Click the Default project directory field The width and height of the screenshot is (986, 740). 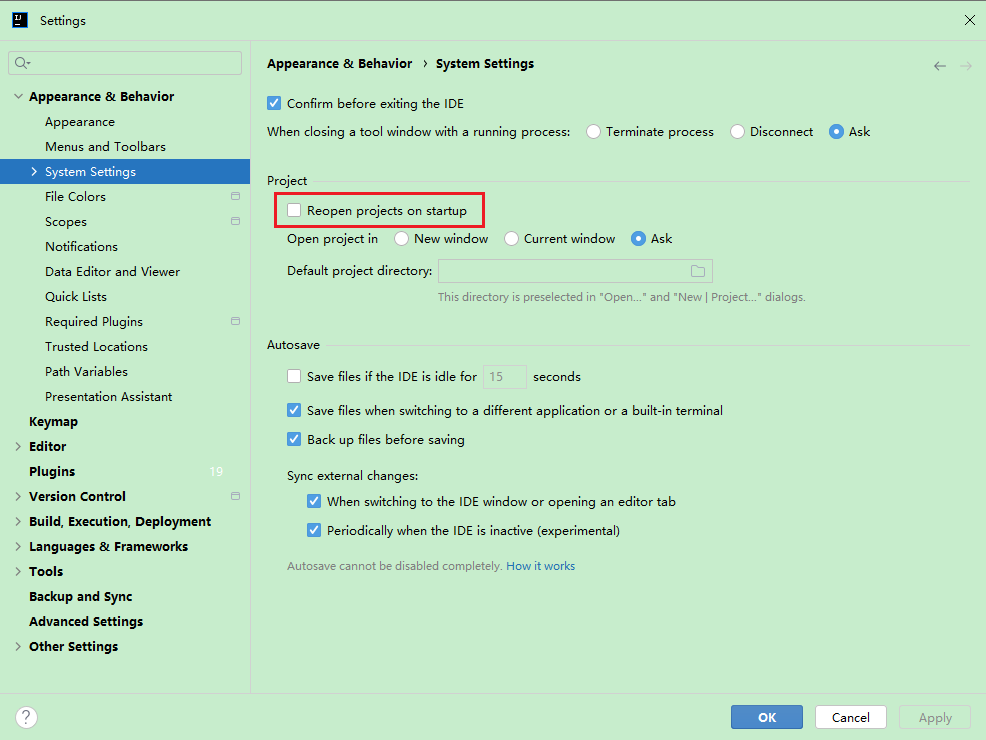tap(562, 271)
